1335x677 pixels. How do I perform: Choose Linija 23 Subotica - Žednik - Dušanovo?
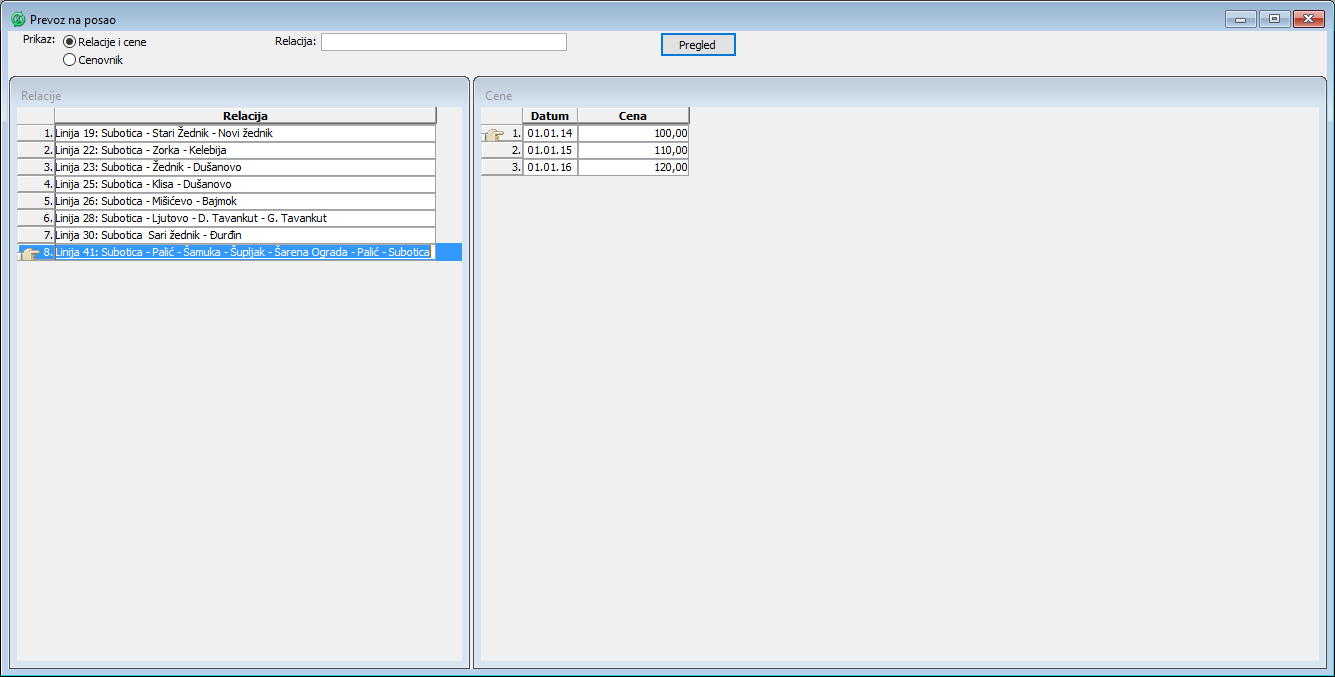245,167
